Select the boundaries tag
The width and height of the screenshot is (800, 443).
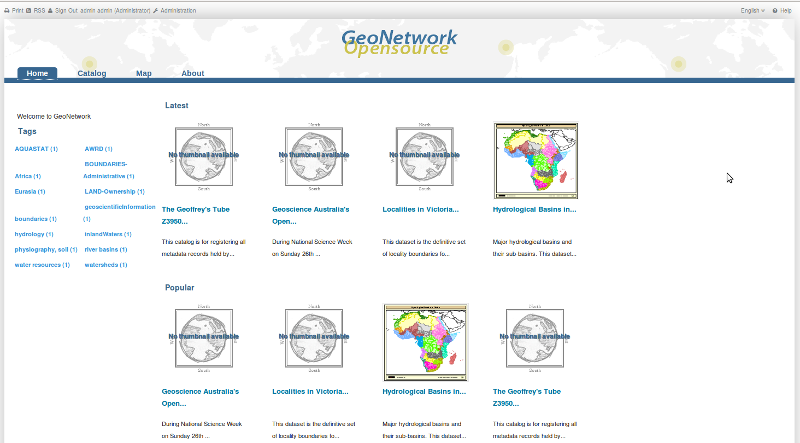click(x=35, y=218)
